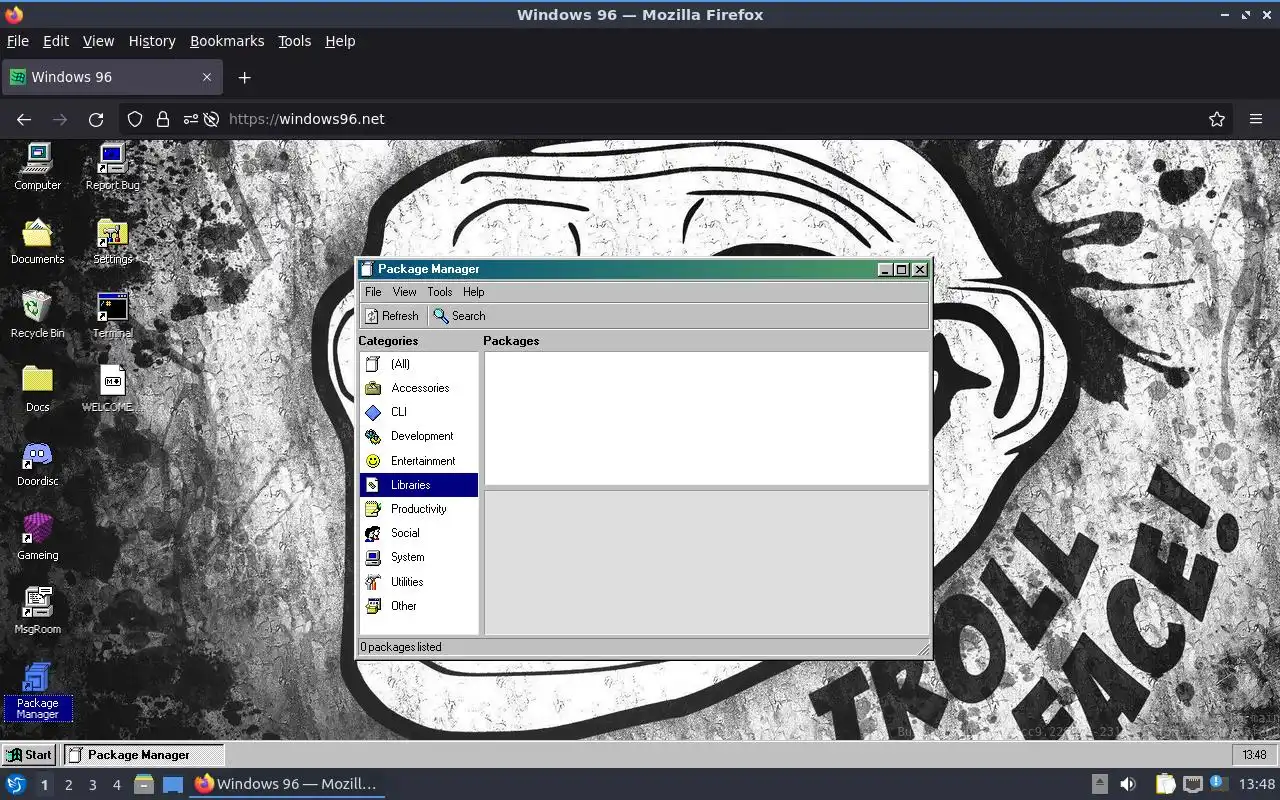Select the Recycle Bin icon
This screenshot has height=800, width=1280.
[x=37, y=315]
